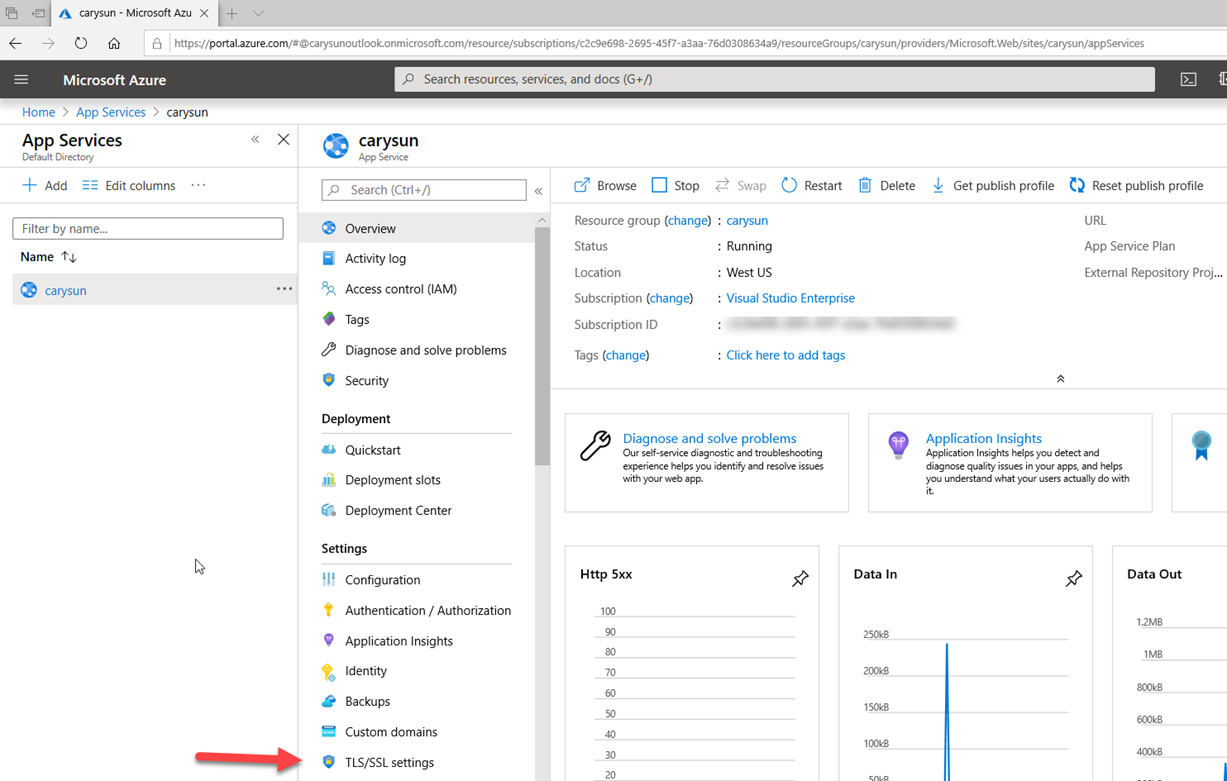Open Authentication / Authorization settings

tap(417, 610)
